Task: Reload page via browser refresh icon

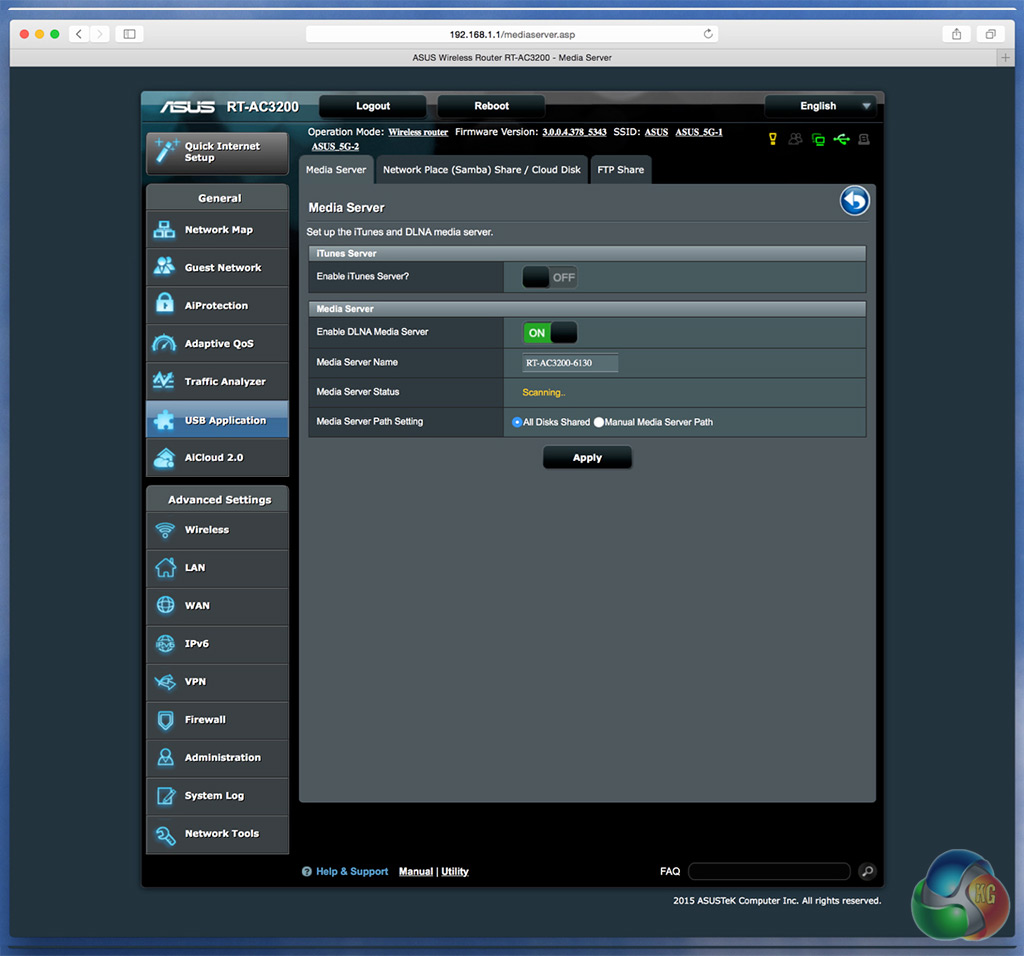Action: pos(708,34)
